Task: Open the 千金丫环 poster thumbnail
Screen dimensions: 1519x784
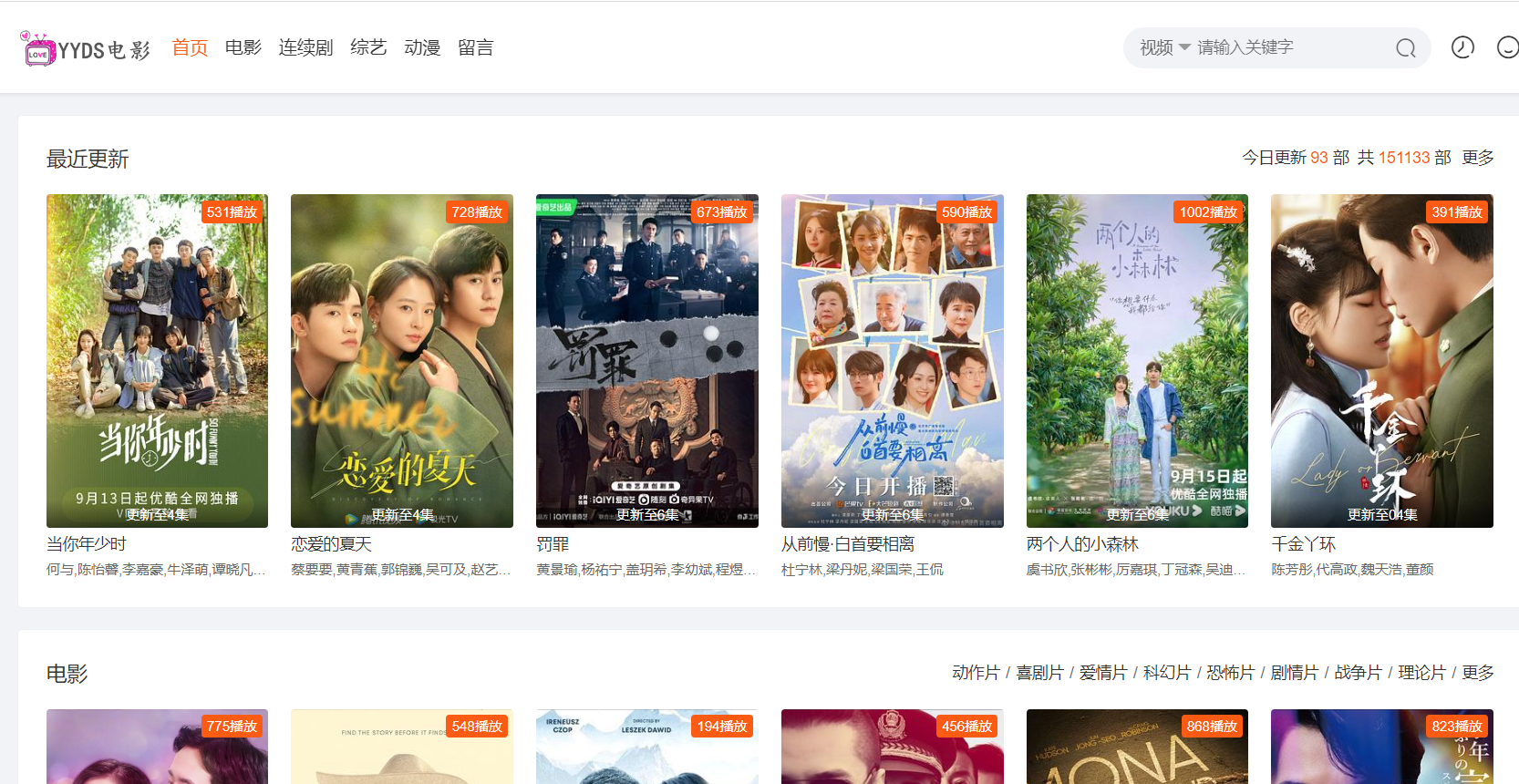Action: (x=1382, y=361)
